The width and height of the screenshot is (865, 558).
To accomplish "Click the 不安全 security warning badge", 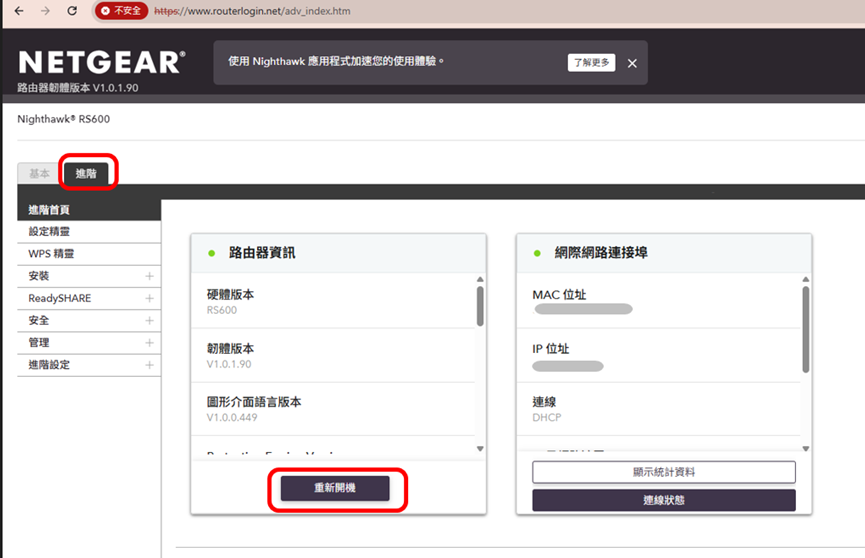I will [x=121, y=10].
